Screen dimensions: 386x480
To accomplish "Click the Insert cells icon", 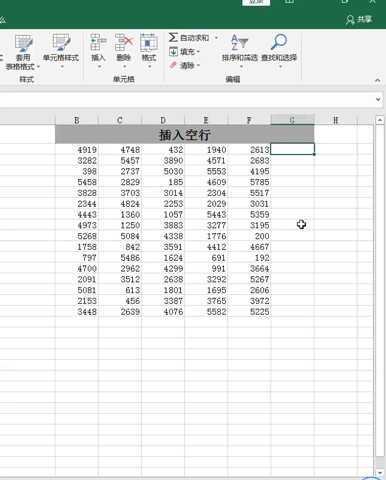I will 98,42.
